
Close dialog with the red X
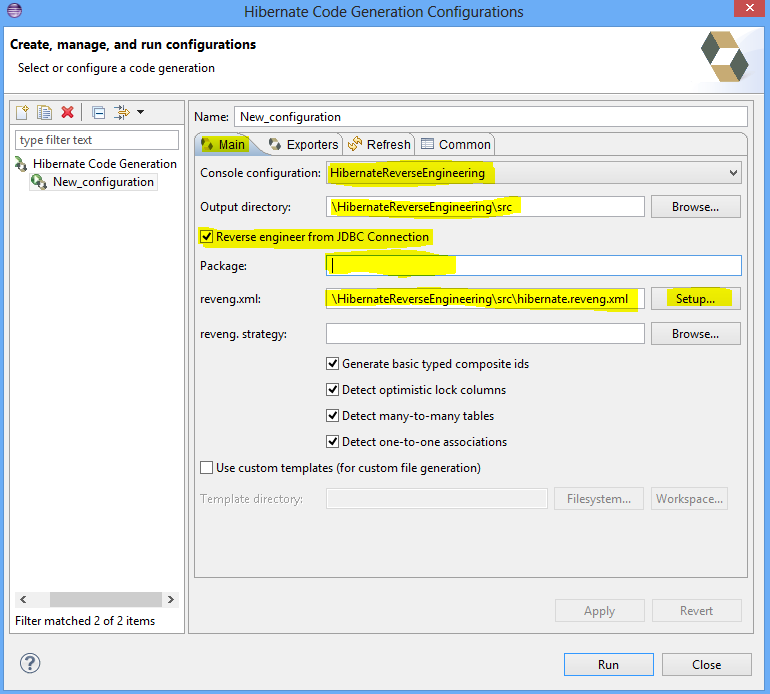pos(750,8)
